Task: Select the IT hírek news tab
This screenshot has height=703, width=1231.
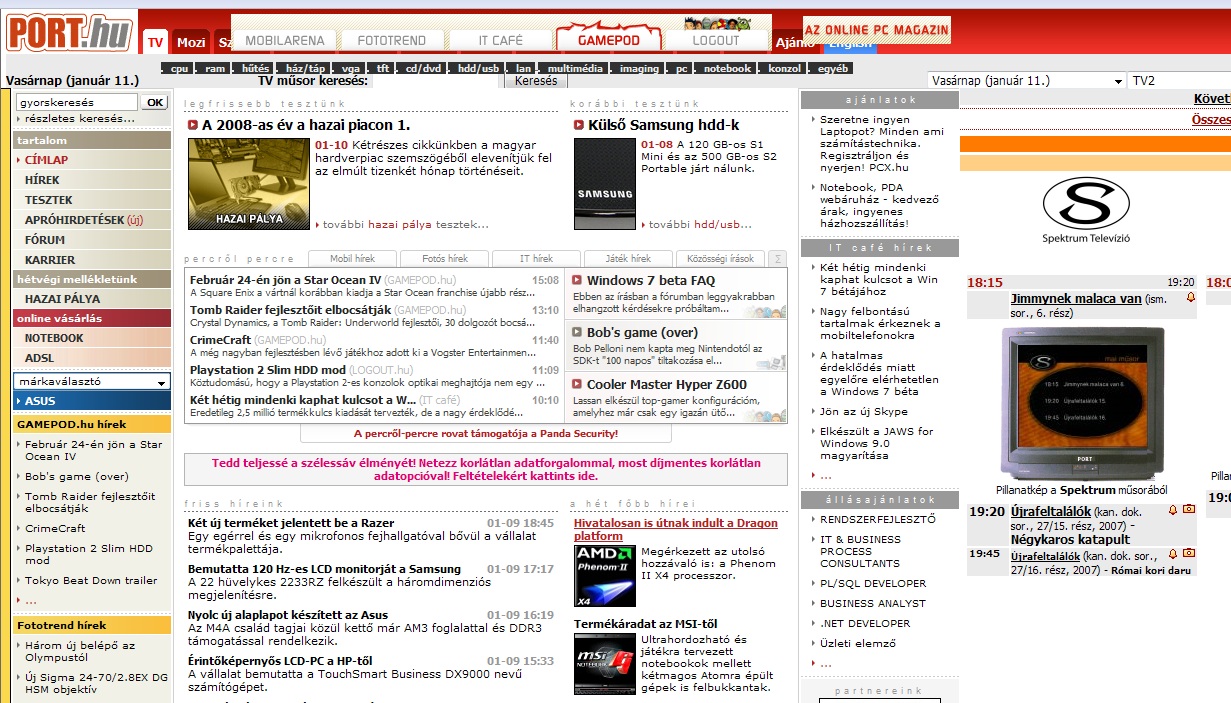Action: (536, 258)
